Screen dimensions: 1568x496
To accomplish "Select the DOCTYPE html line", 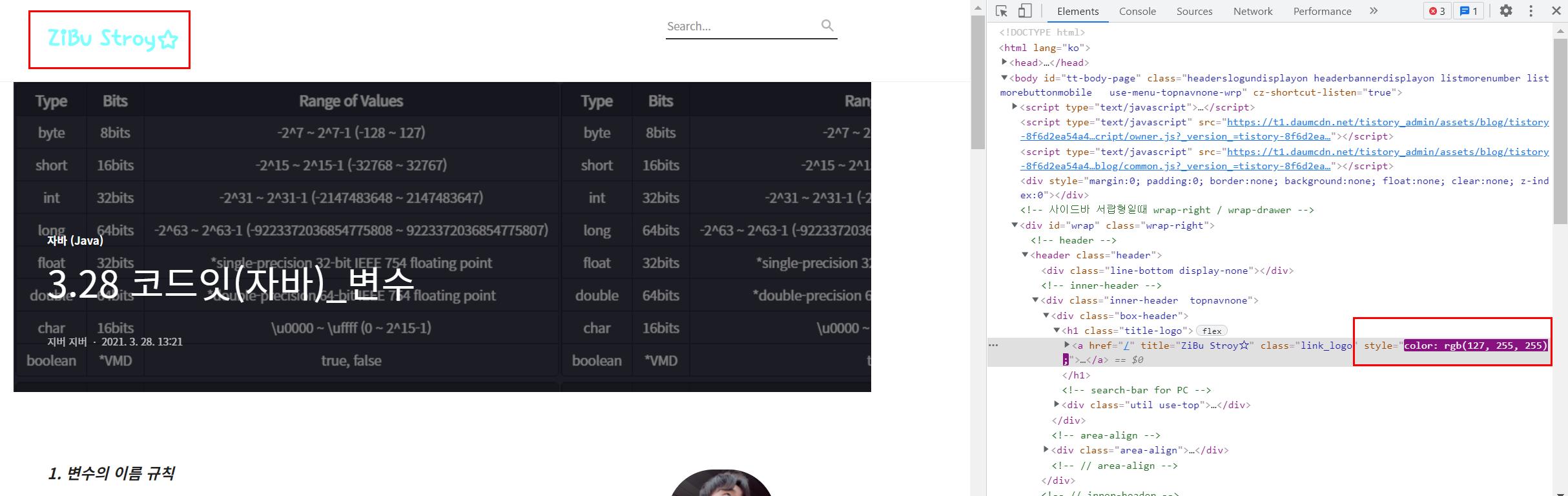I will (x=1042, y=32).
